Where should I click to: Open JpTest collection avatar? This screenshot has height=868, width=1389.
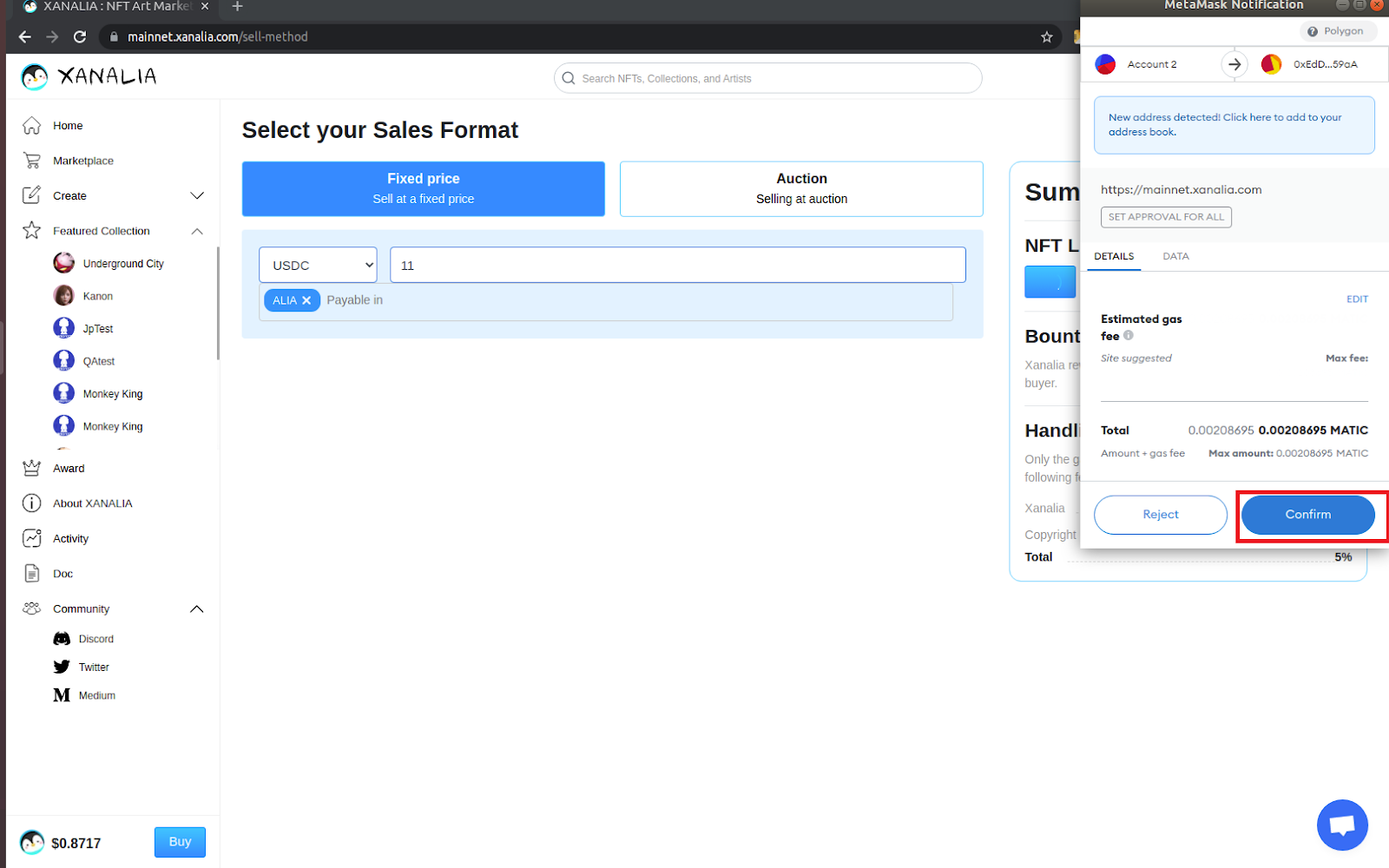pyautogui.click(x=63, y=328)
